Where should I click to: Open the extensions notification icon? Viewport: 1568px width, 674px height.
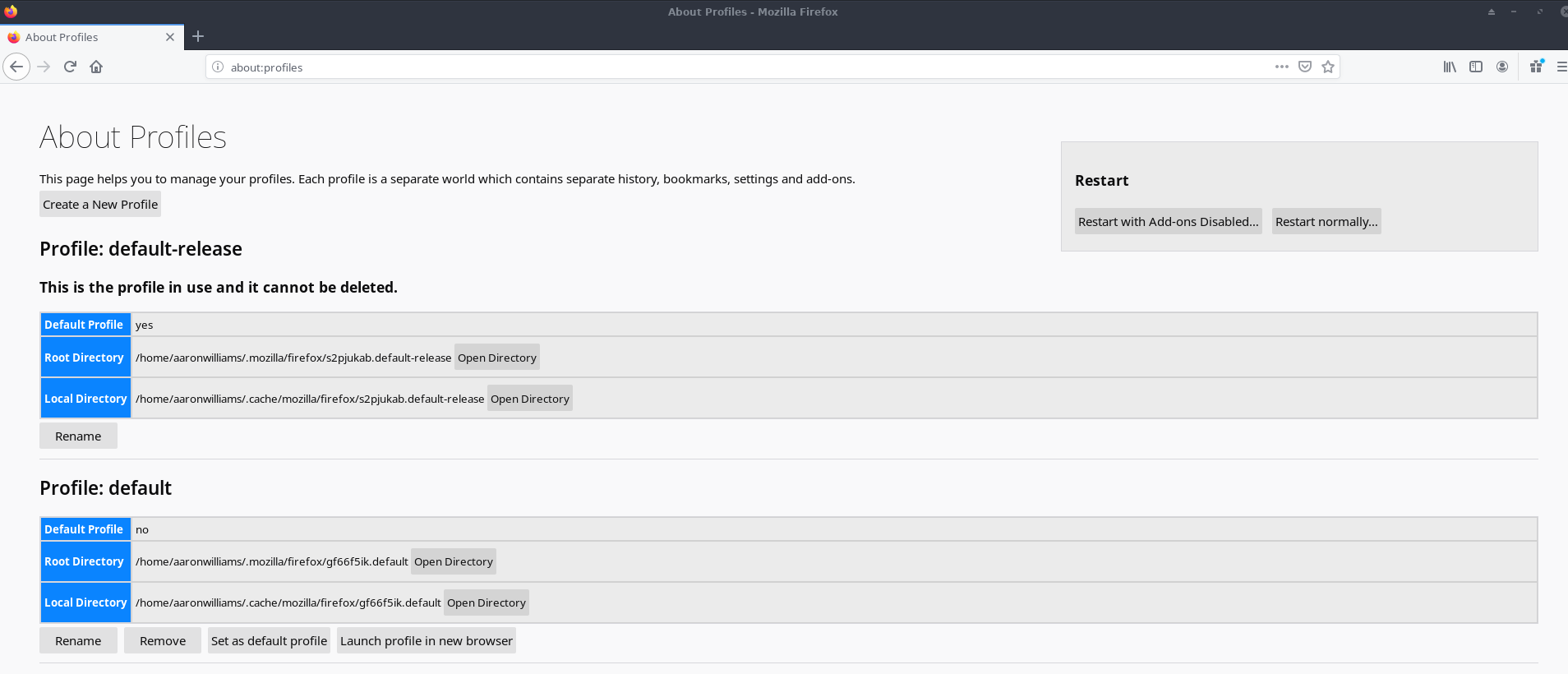tap(1535, 67)
